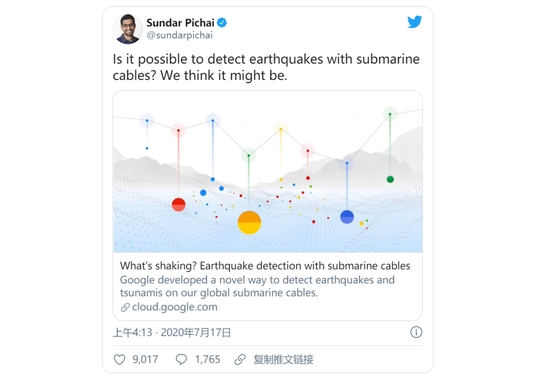
Task: Click the link icon beside cloud.google.com
Action: tap(125, 308)
